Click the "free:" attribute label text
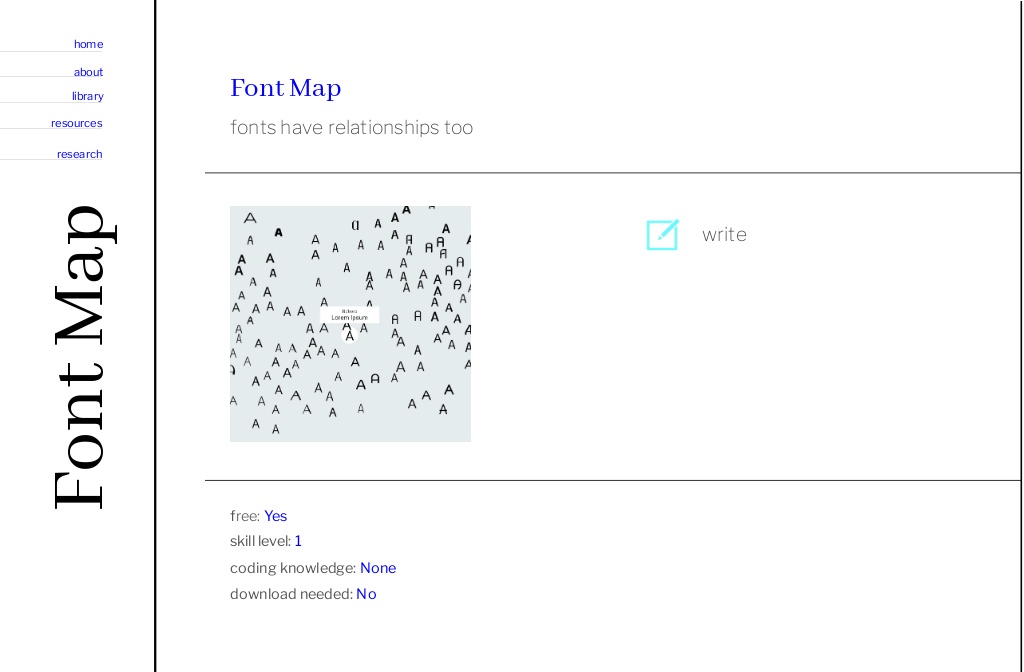1024x672 pixels. (x=243, y=516)
